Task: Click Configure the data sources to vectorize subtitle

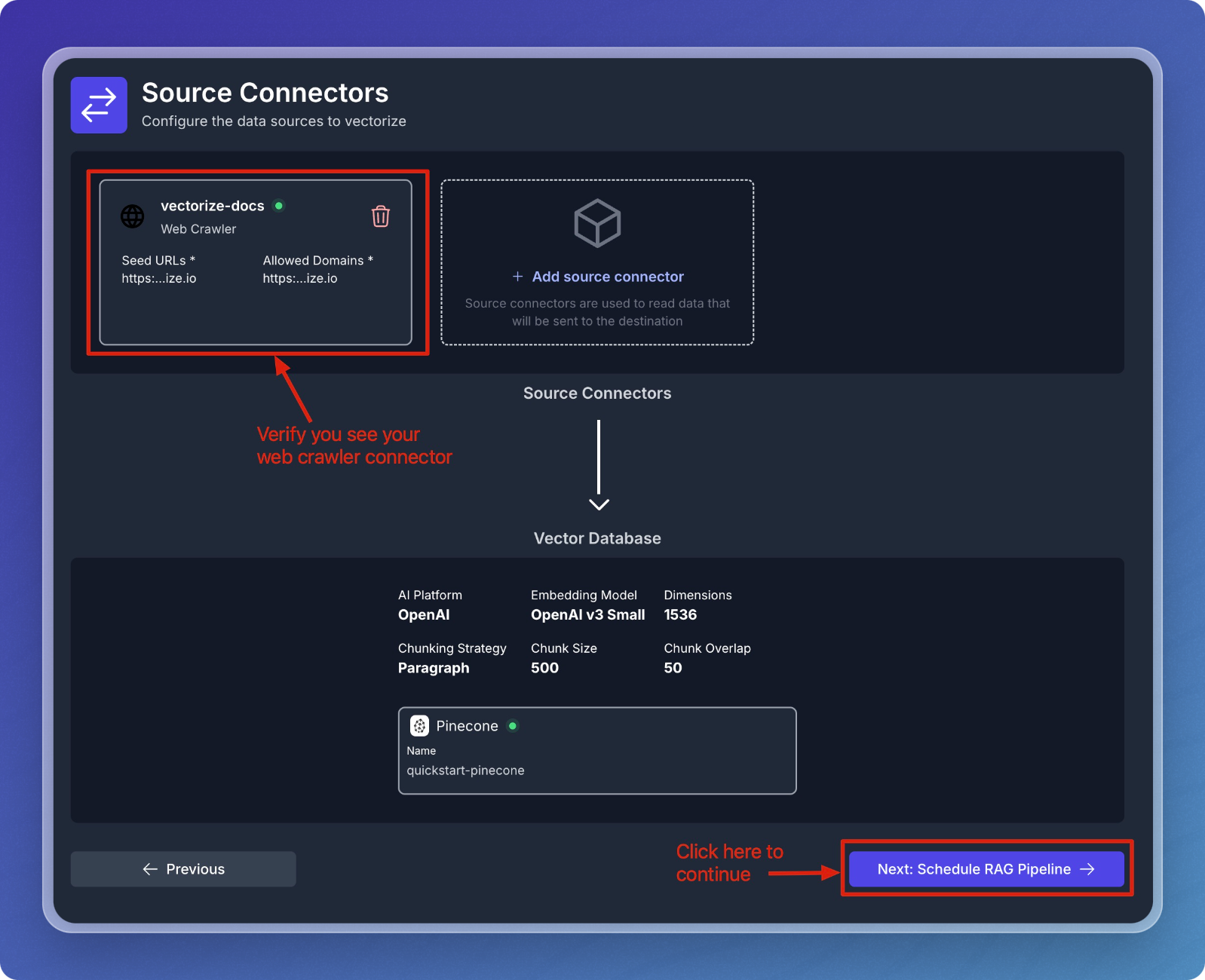Action: click(274, 121)
